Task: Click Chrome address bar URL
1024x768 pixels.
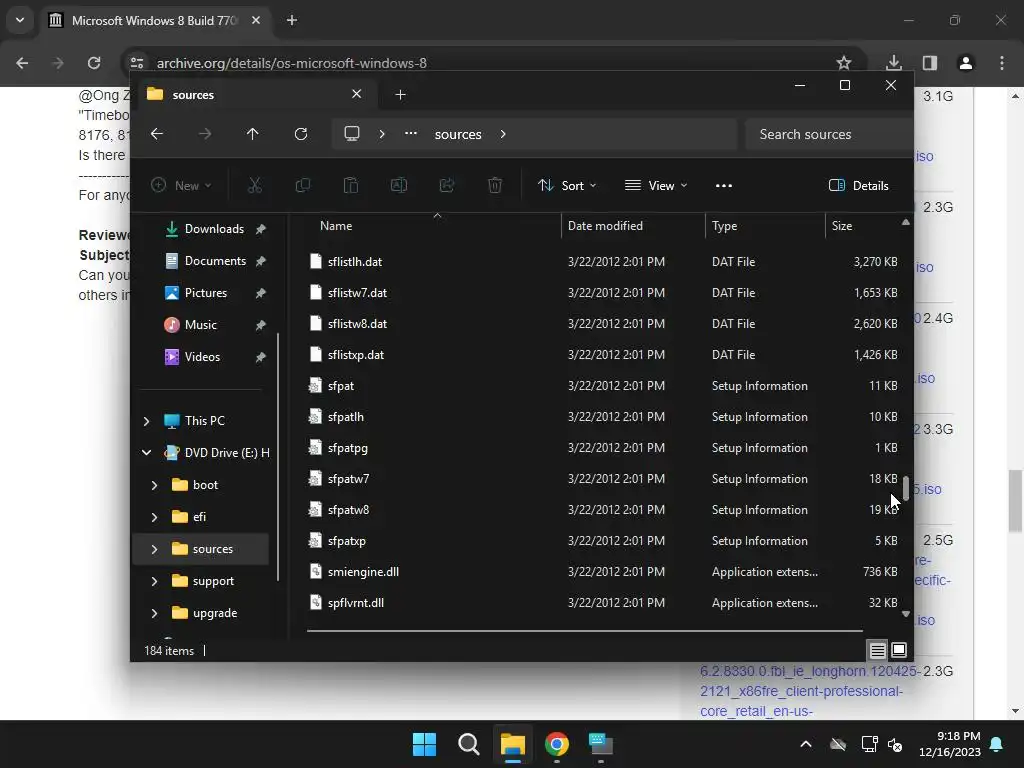Action: pyautogui.click(x=291, y=63)
